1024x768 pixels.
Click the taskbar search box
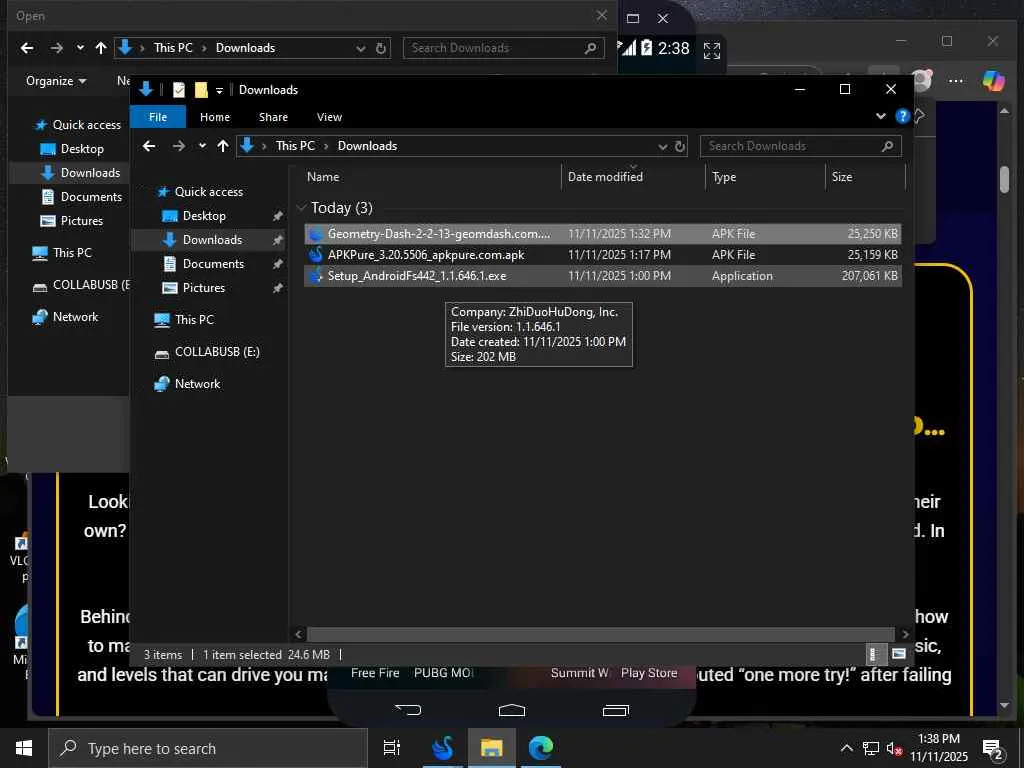pos(208,748)
